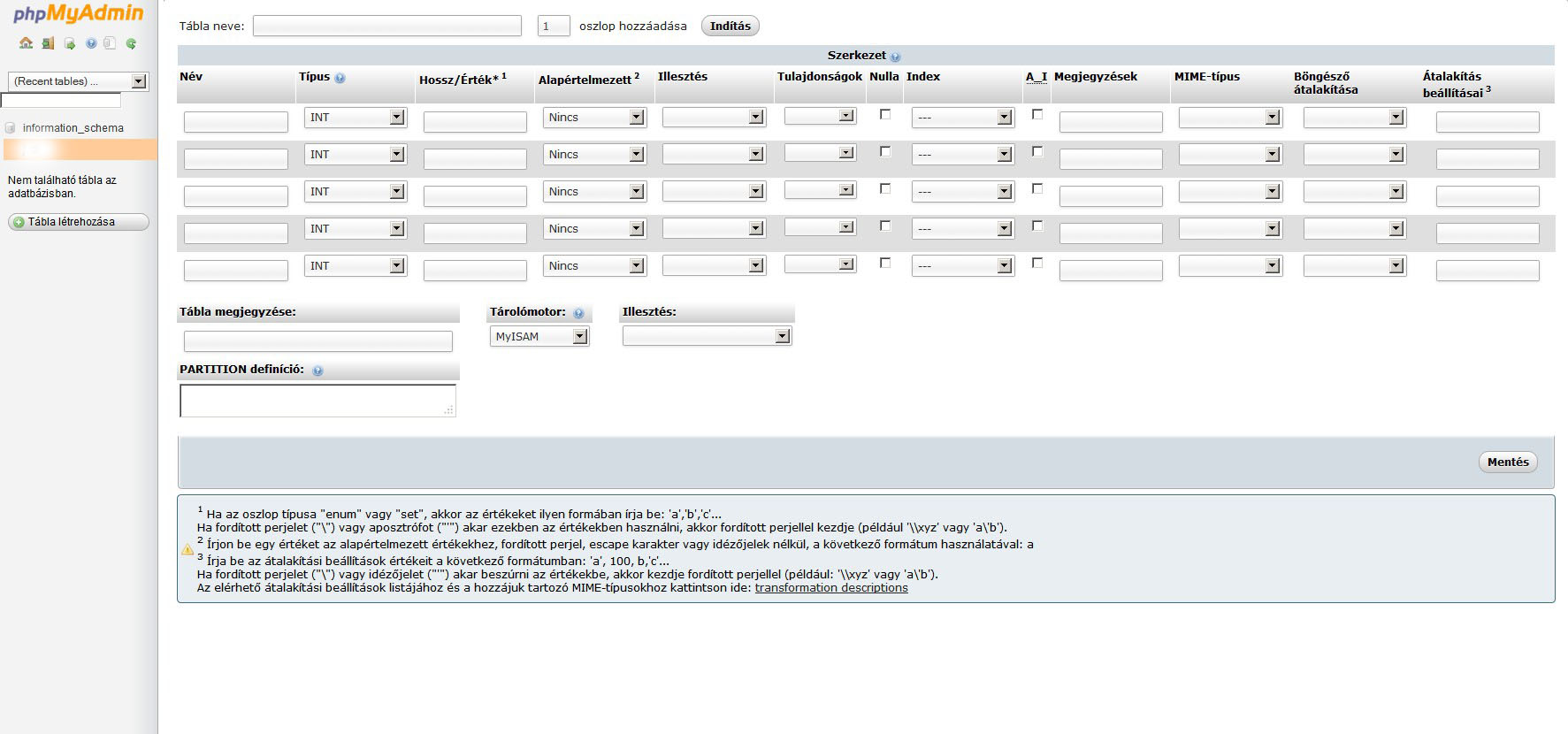
Task: Select highlighted database row under information_schema
Action: 80,149
